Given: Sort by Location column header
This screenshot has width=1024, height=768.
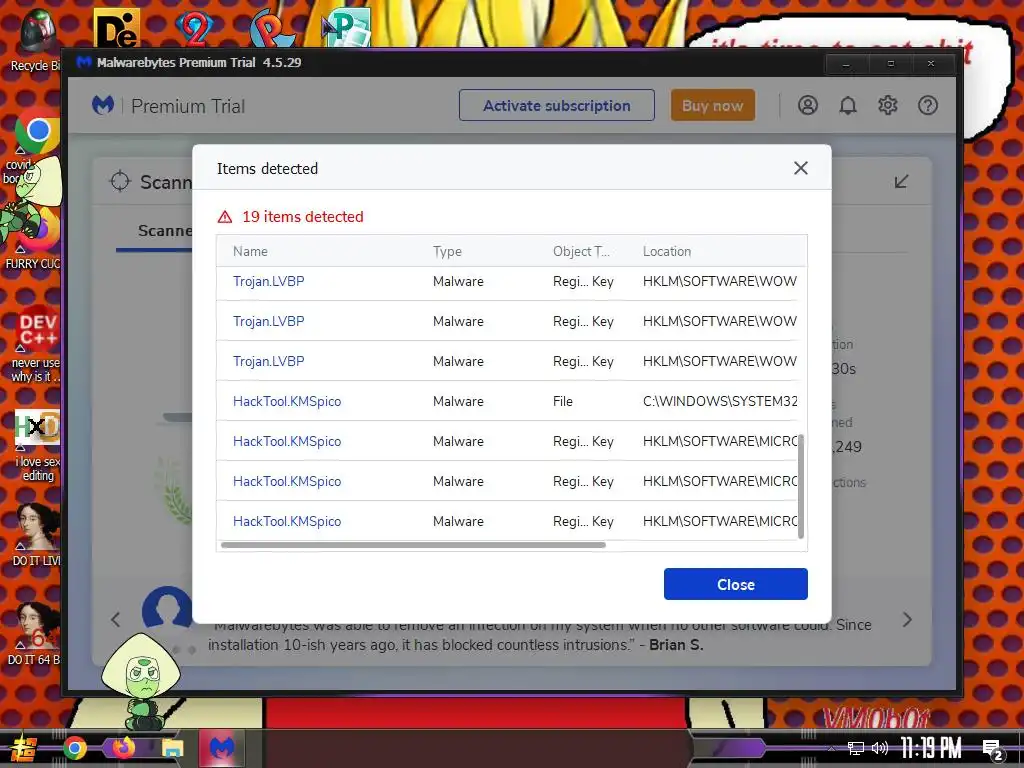Looking at the screenshot, I should 667,251.
